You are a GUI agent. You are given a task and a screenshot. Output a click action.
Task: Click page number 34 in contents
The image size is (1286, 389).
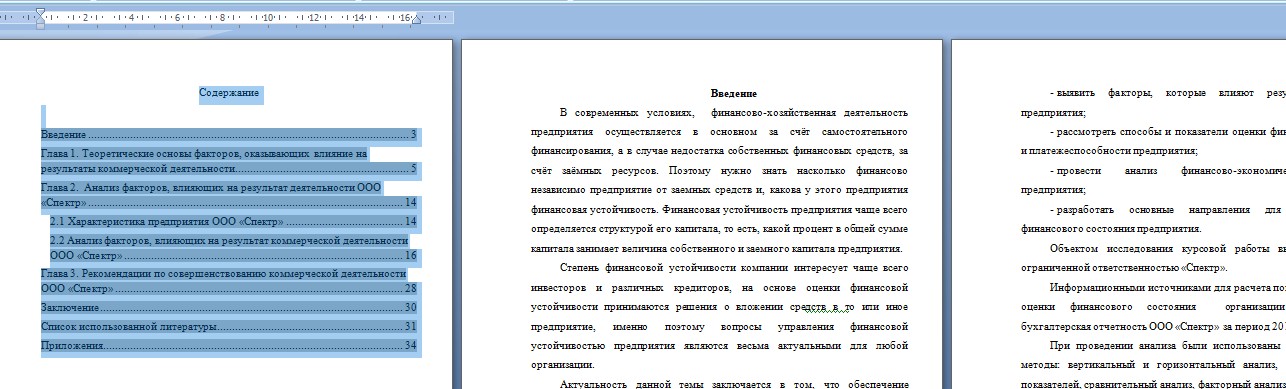(x=410, y=345)
